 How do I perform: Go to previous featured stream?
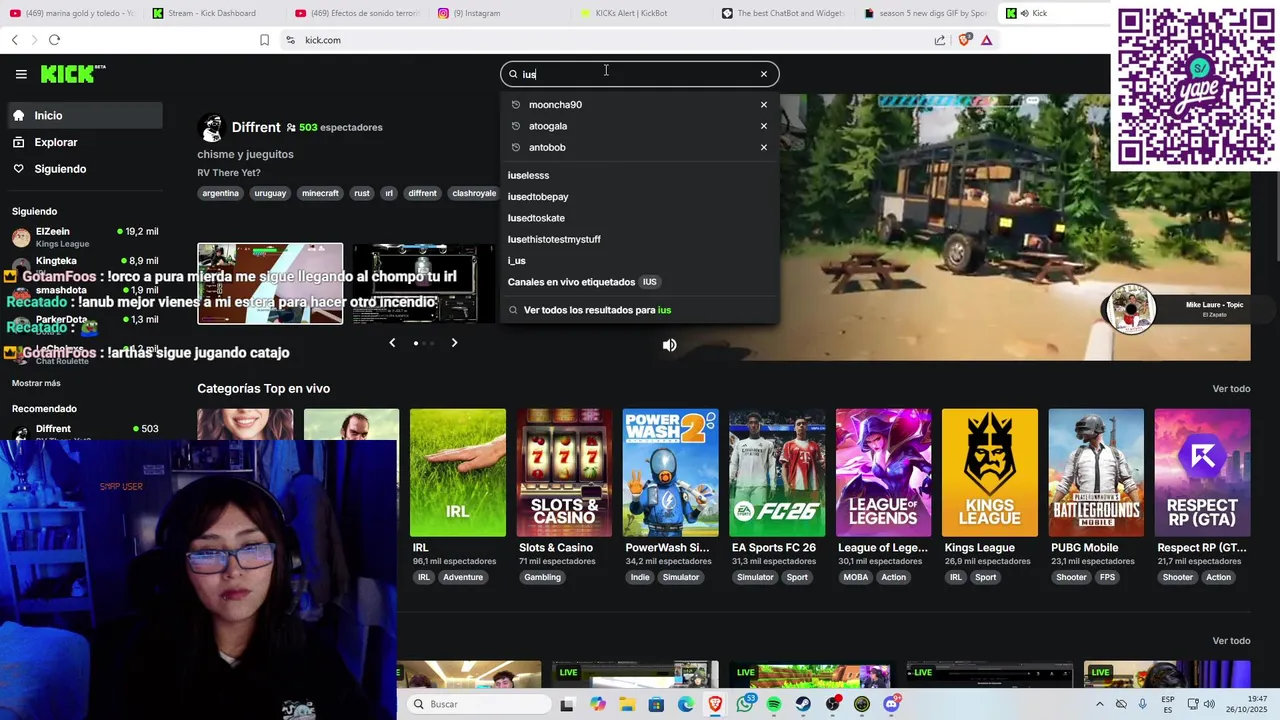(392, 343)
